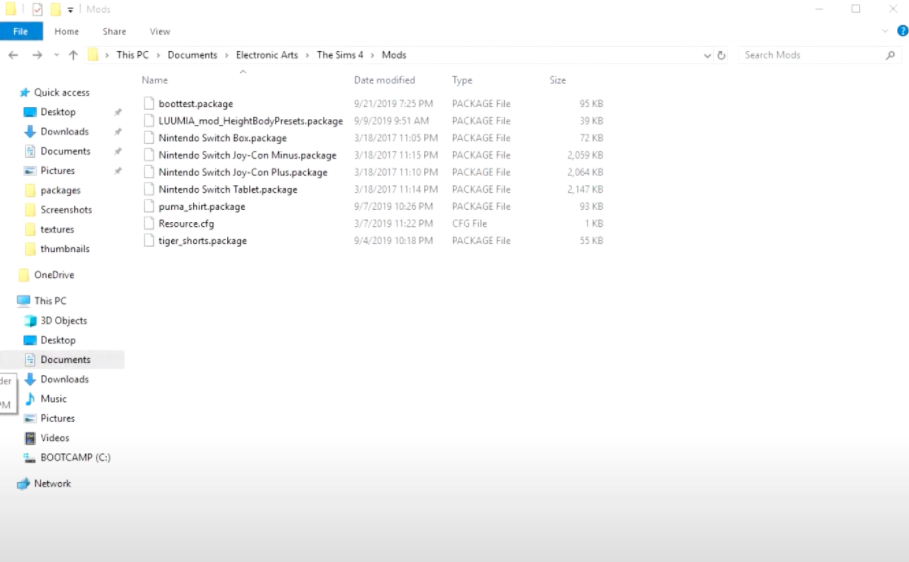Open the address bar history dropdown

[709, 55]
